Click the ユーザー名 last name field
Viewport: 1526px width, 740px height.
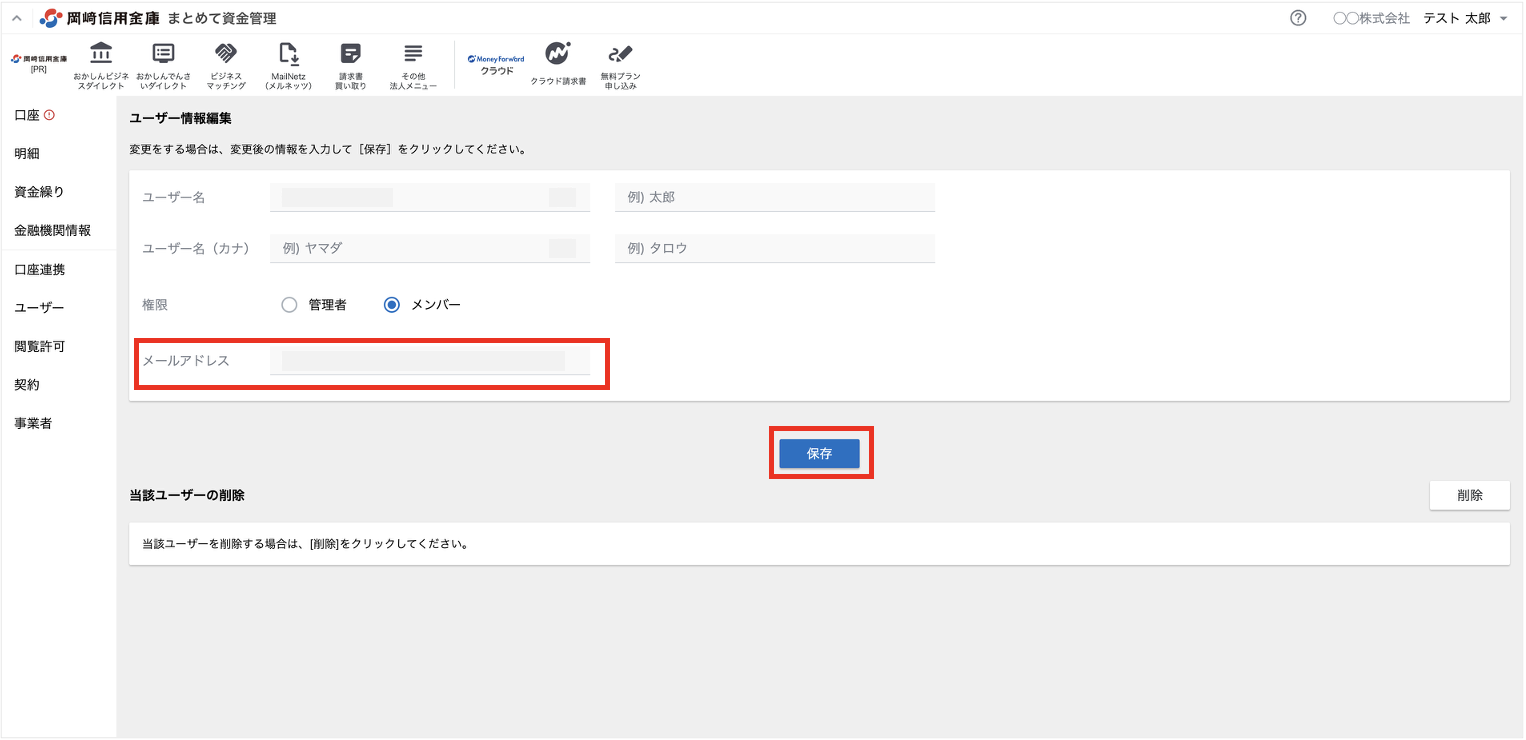pos(430,197)
